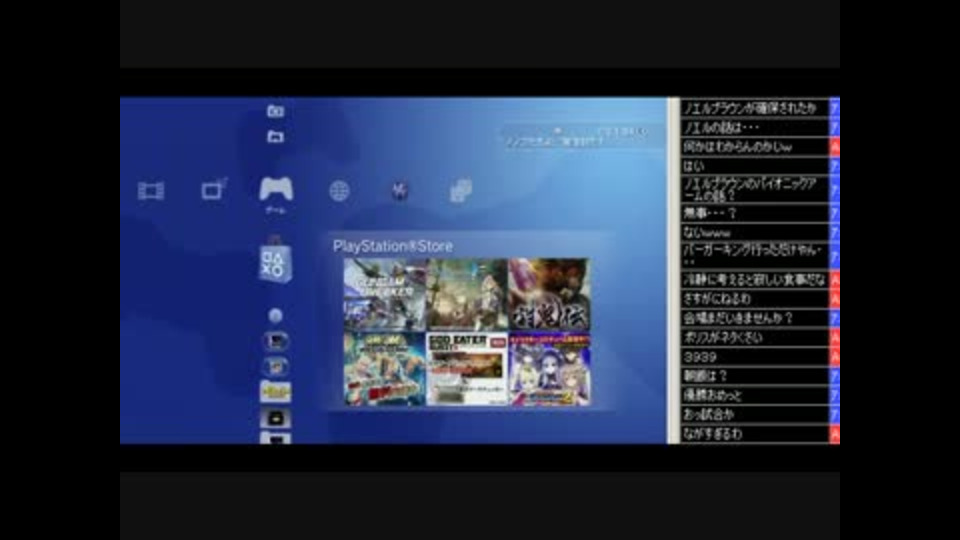Select the comment '冷静に考えると寂しい食事だな' row
This screenshot has width=960, height=540.
click(x=754, y=280)
